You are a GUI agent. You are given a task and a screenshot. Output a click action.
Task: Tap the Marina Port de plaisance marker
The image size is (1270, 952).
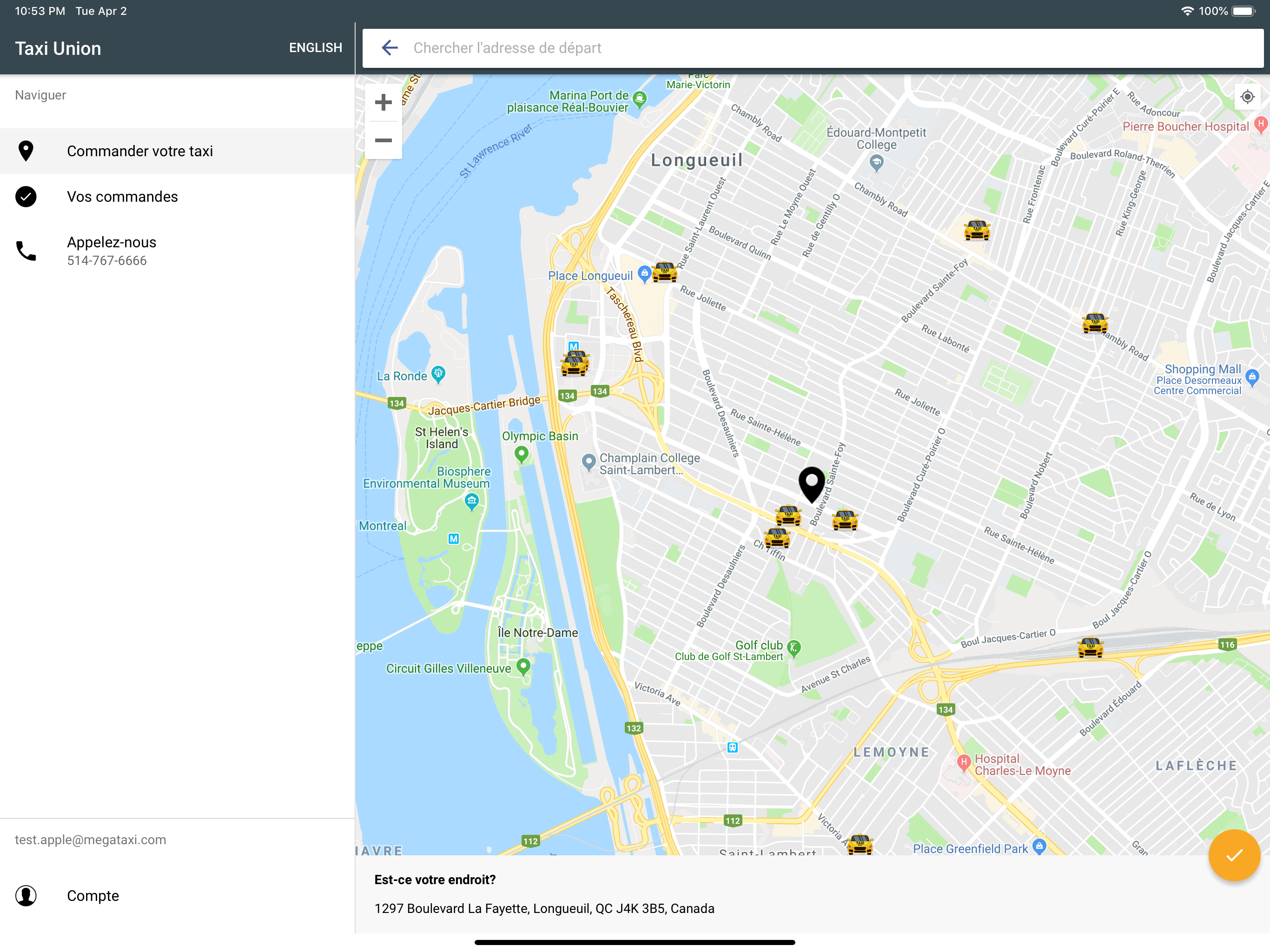click(640, 99)
